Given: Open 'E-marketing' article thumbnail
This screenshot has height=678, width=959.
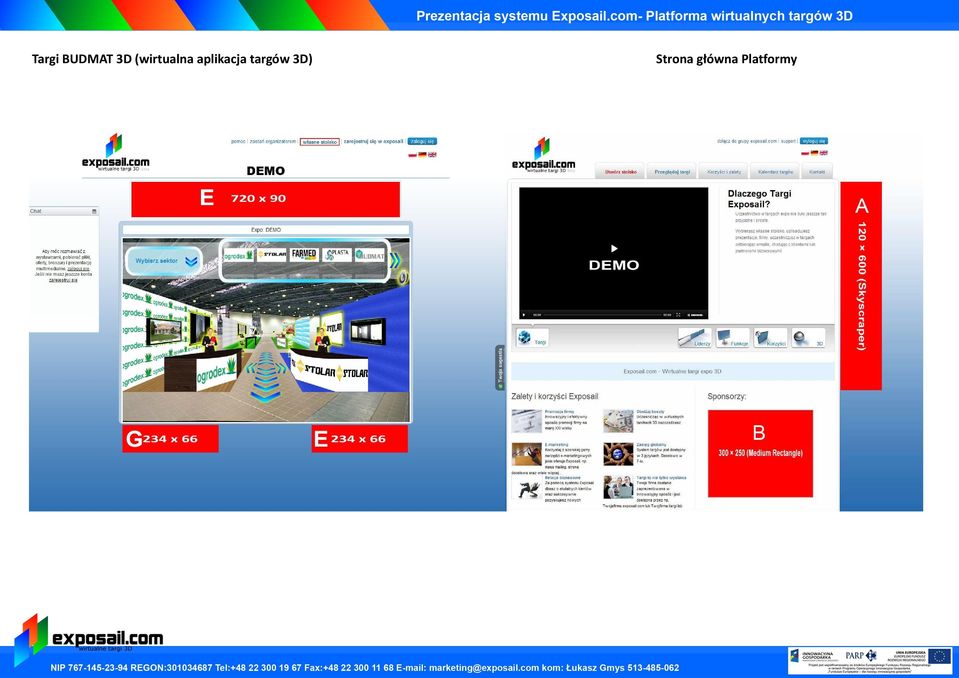Looking at the screenshot, I should pyautogui.click(x=527, y=454).
